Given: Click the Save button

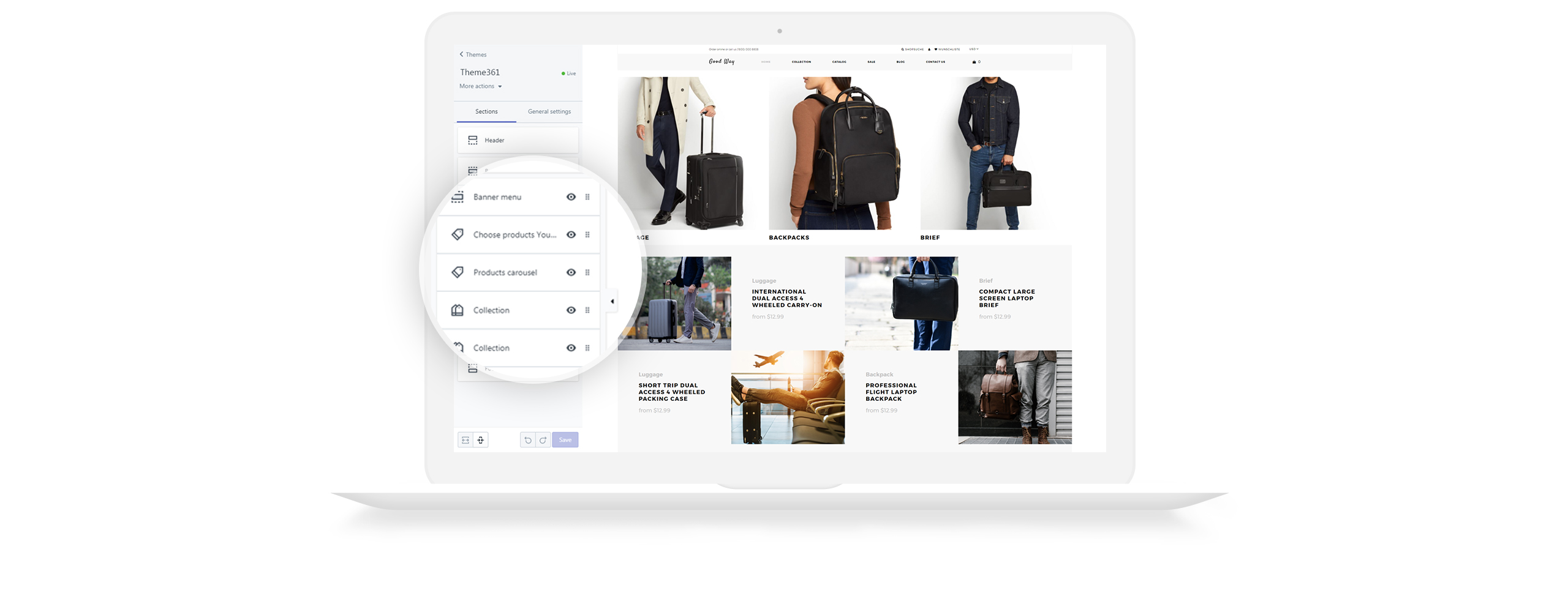Looking at the screenshot, I should 565,440.
